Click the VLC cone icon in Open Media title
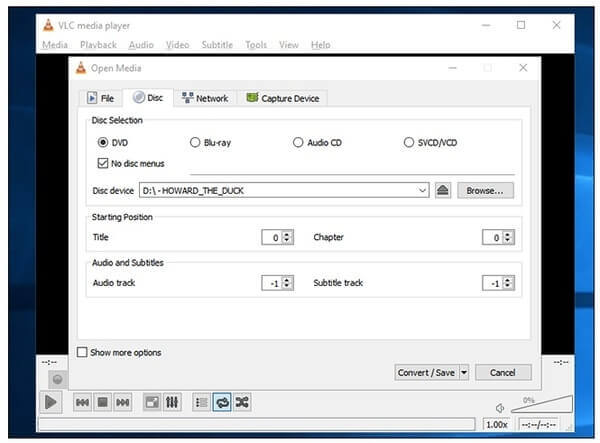This screenshot has width=600, height=443. pyautogui.click(x=81, y=68)
